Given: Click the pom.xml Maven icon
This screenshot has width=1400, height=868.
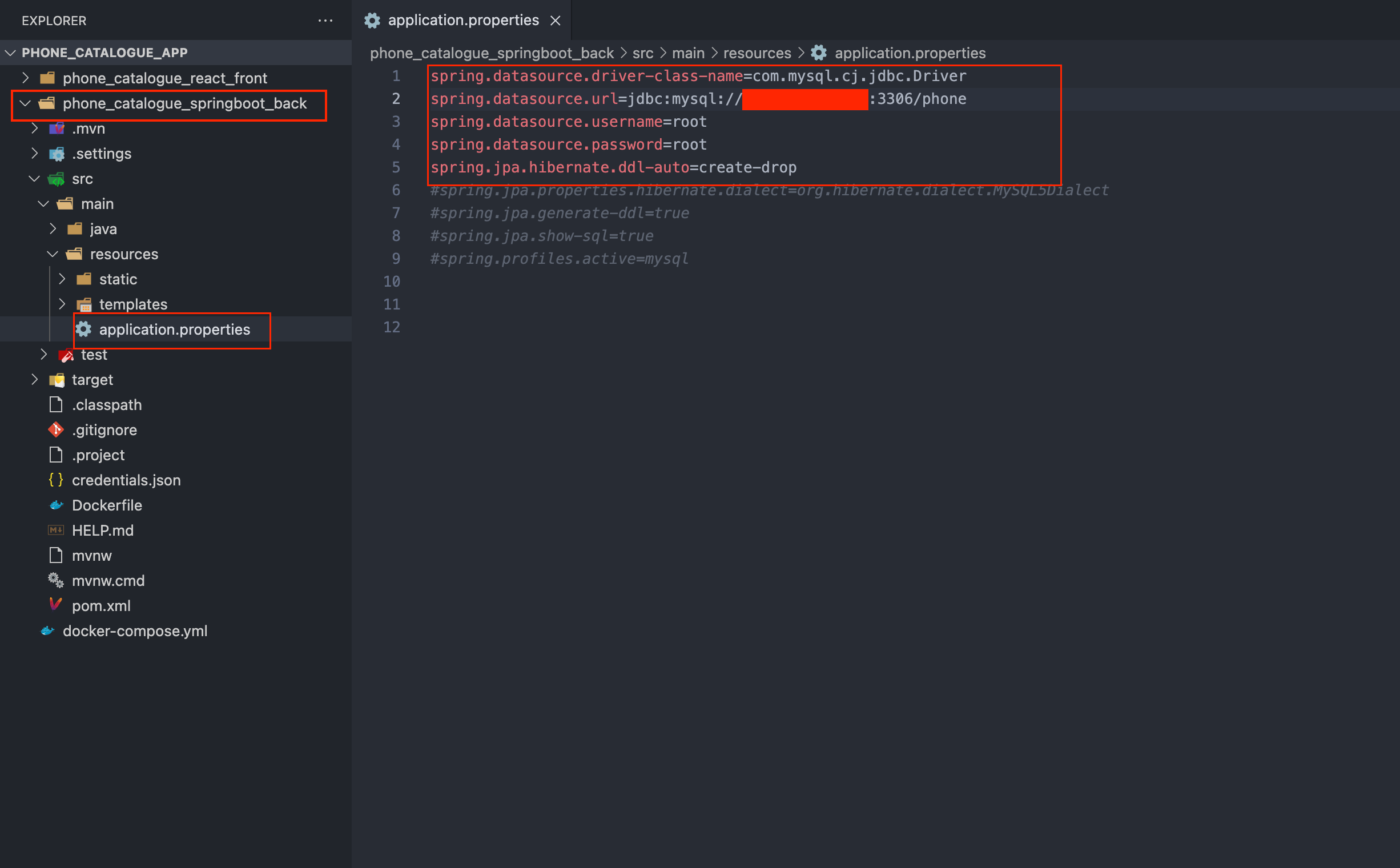Looking at the screenshot, I should (x=56, y=605).
